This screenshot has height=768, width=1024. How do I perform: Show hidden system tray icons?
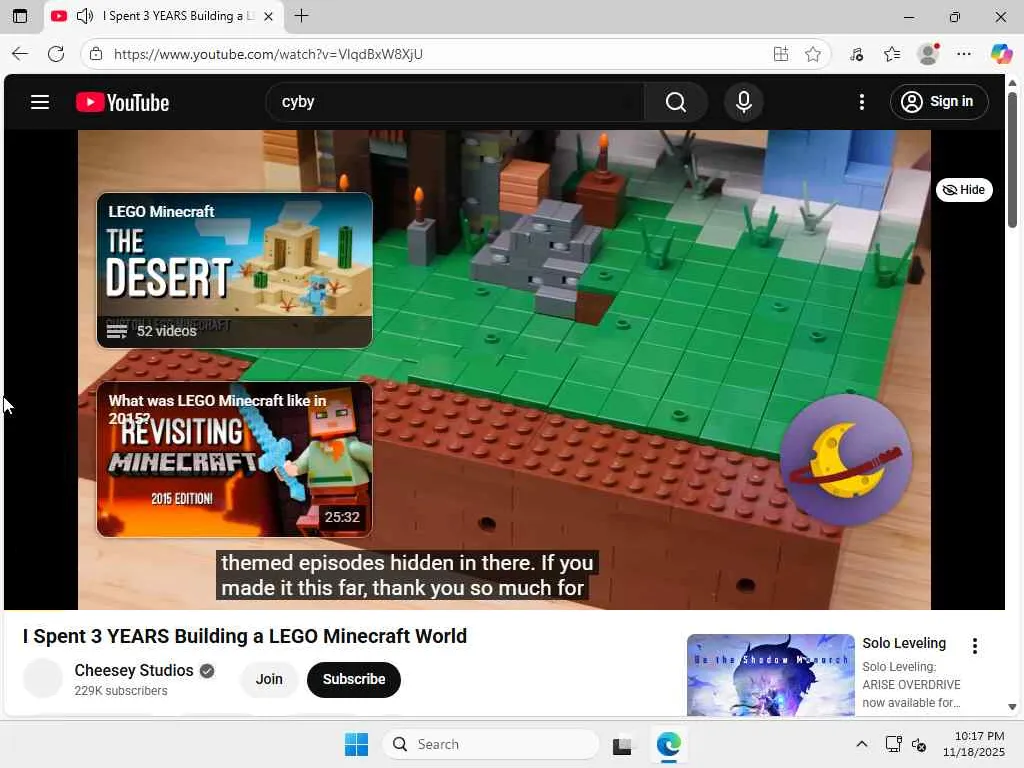[861, 744]
